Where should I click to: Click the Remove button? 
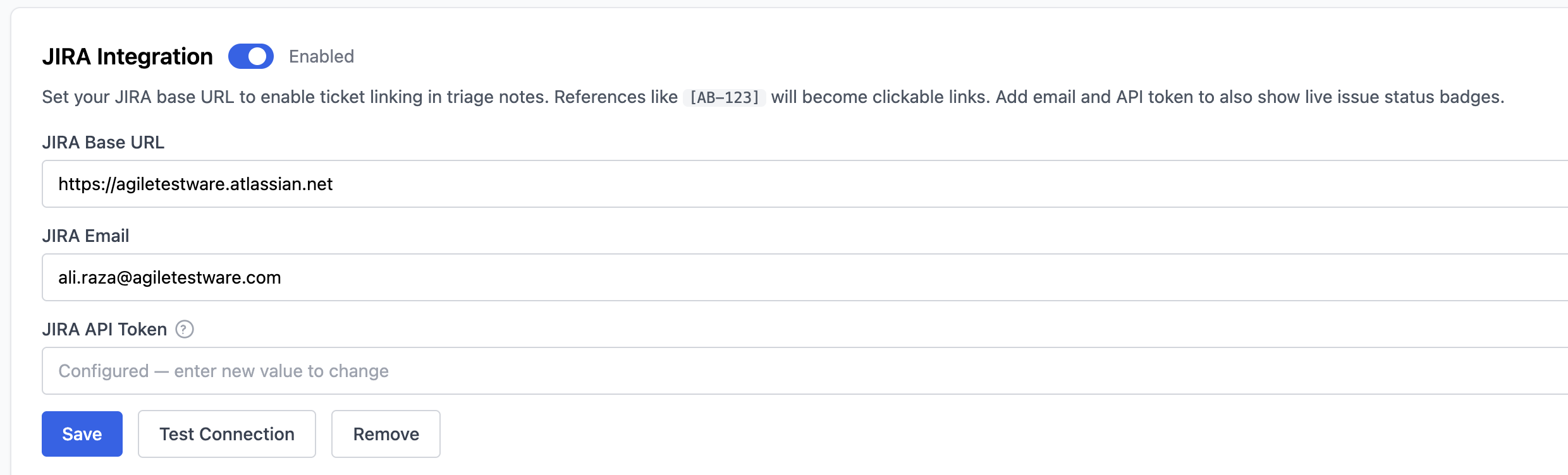tap(386, 434)
